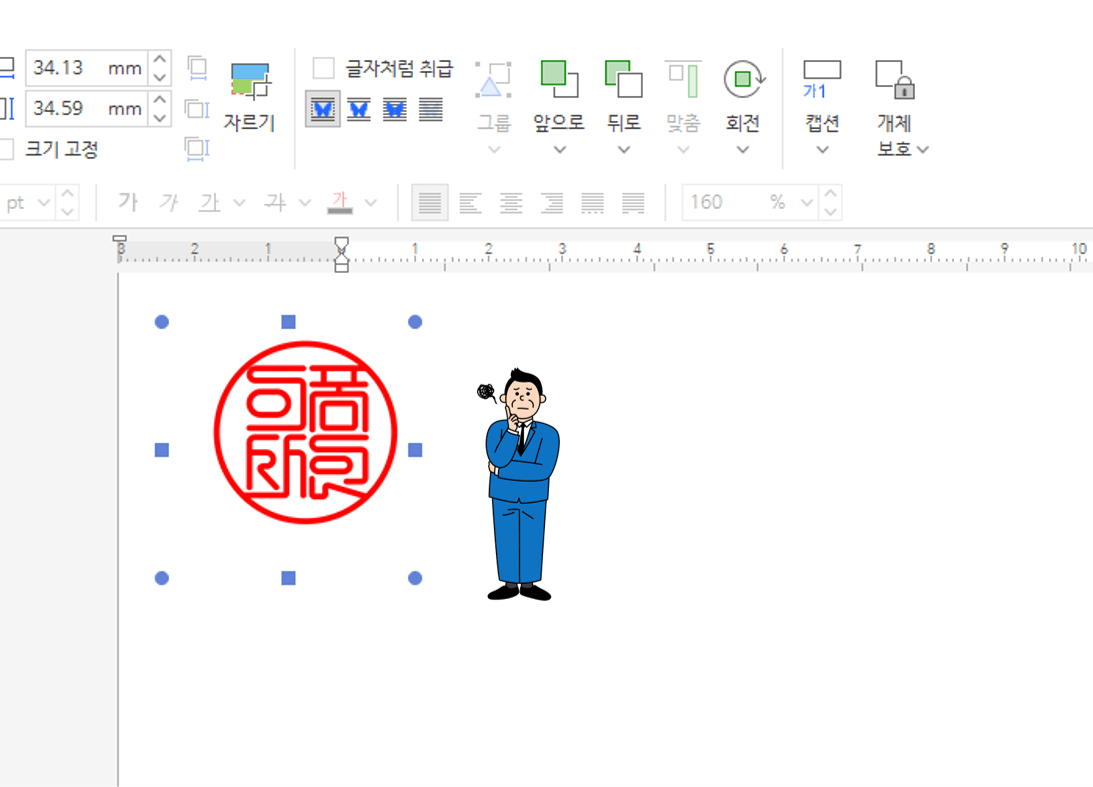This screenshot has height=787, width=1093.
Task: Decrease width with the down stepper
Action: (160, 77)
